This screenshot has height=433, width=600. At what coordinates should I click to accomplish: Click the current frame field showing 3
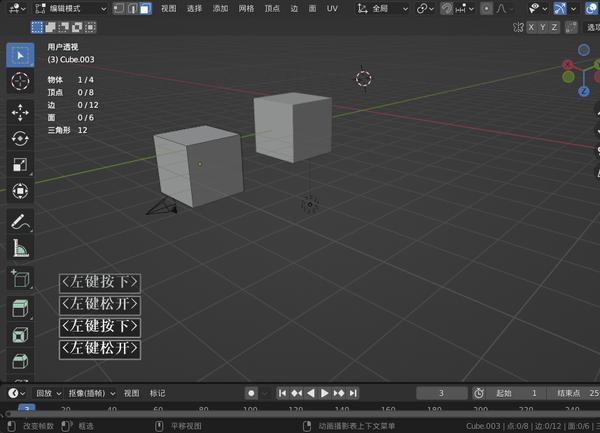click(x=442, y=393)
